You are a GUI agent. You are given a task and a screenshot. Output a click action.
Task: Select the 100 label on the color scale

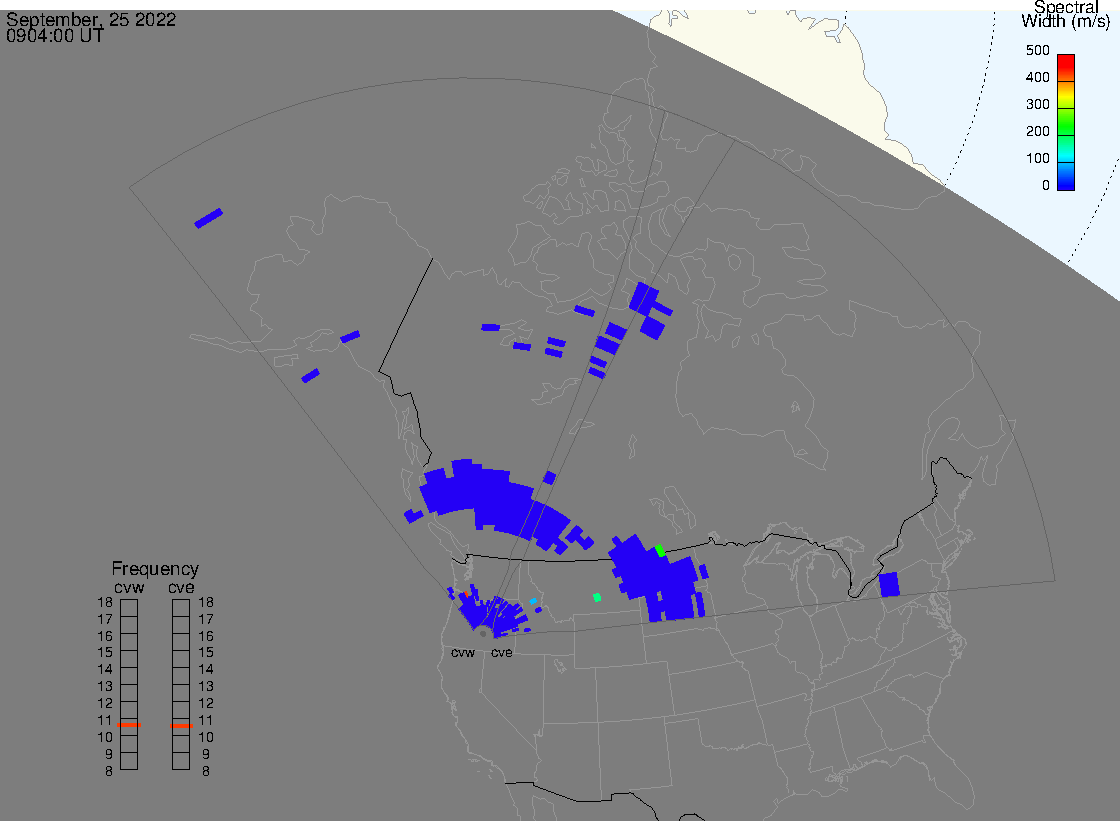point(1038,159)
